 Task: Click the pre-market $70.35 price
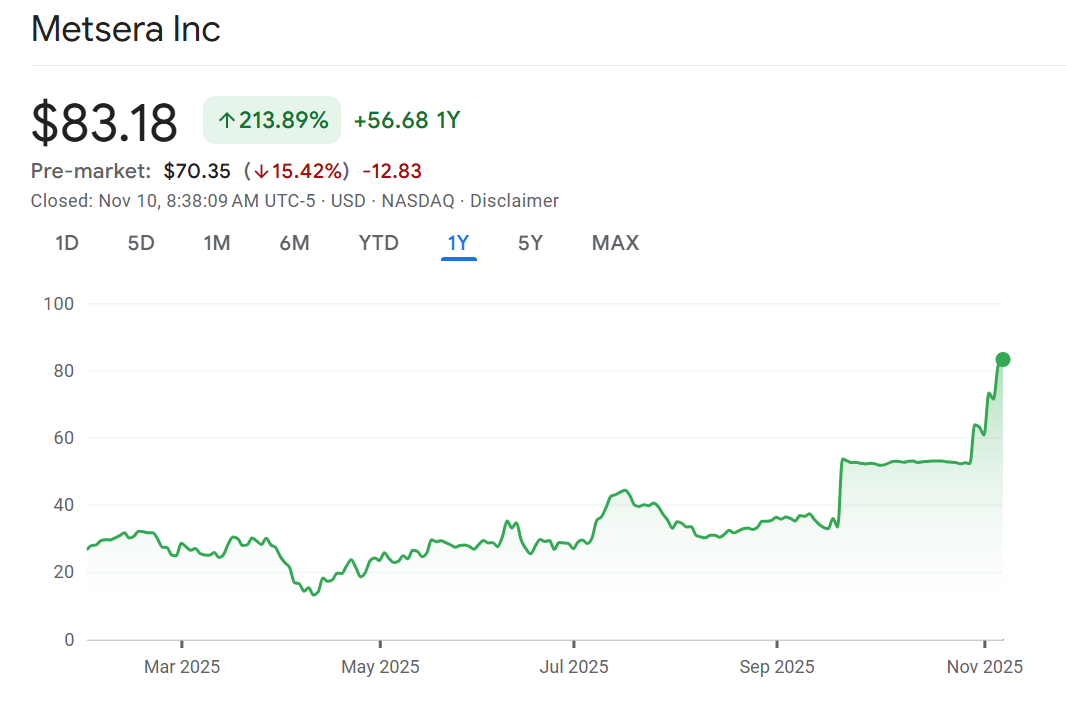pyautogui.click(x=197, y=171)
